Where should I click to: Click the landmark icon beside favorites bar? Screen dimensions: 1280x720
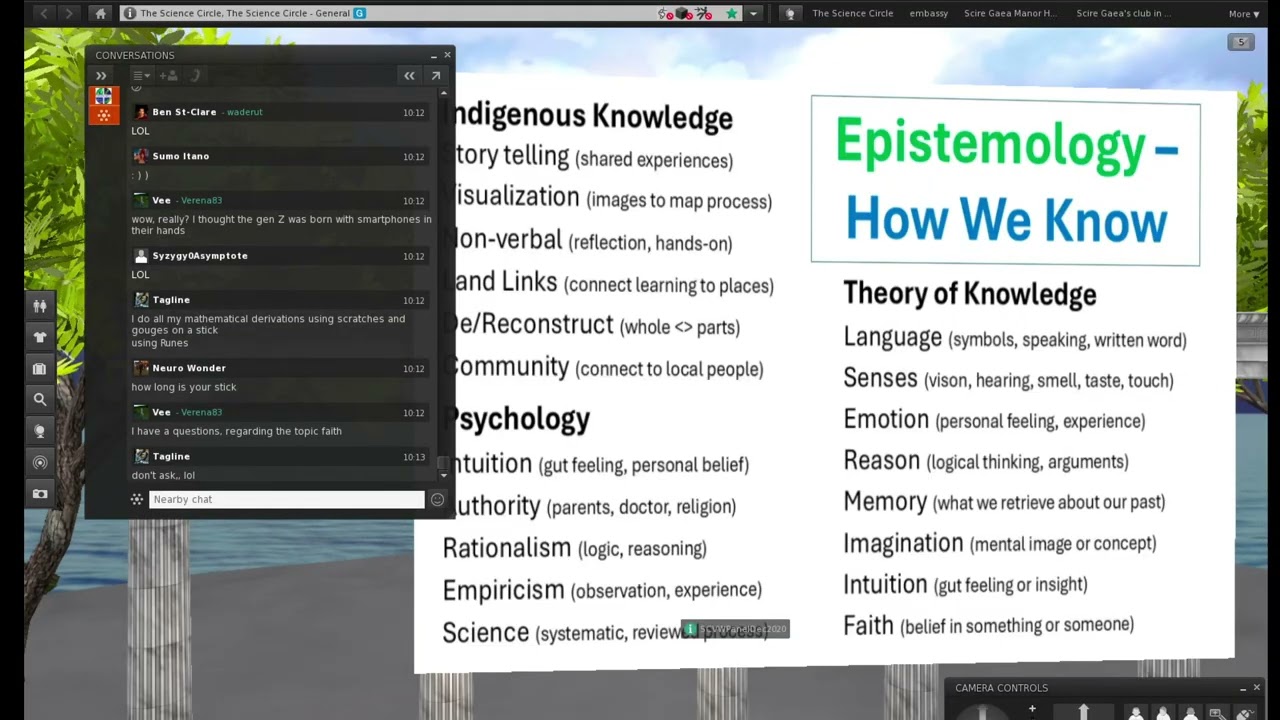pos(791,13)
